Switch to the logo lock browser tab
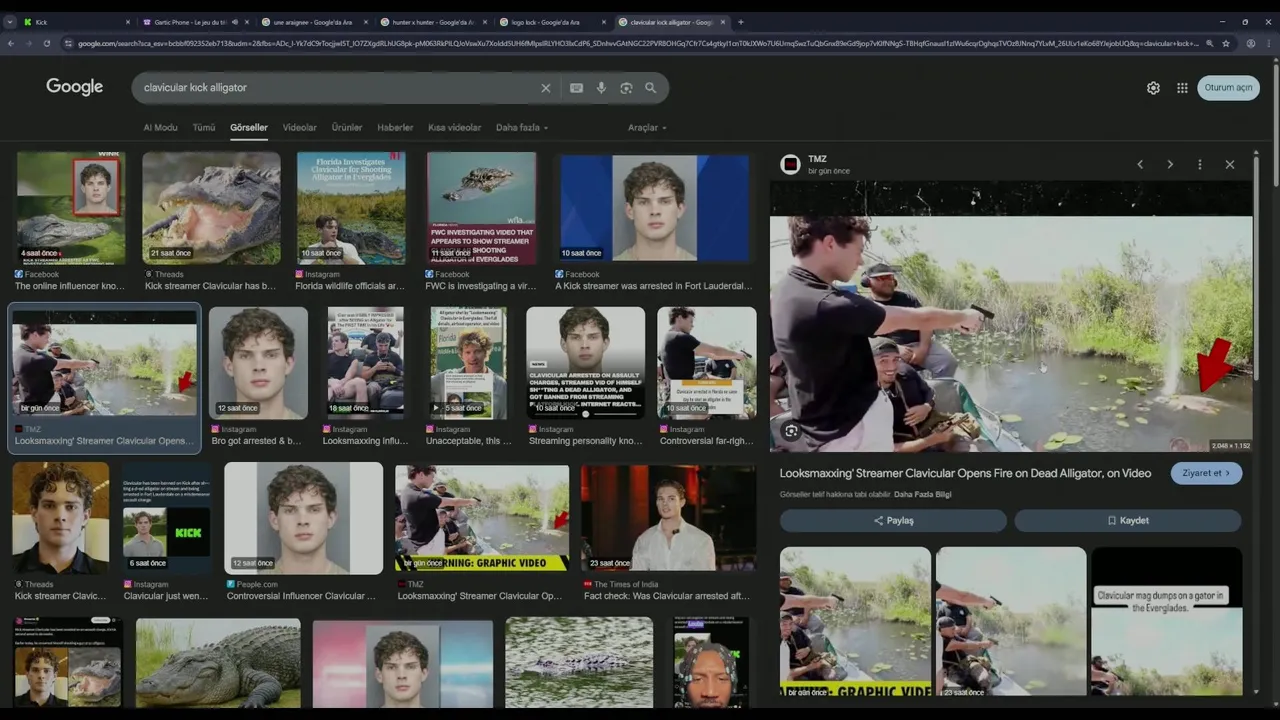This screenshot has width=1280, height=720. [552, 22]
